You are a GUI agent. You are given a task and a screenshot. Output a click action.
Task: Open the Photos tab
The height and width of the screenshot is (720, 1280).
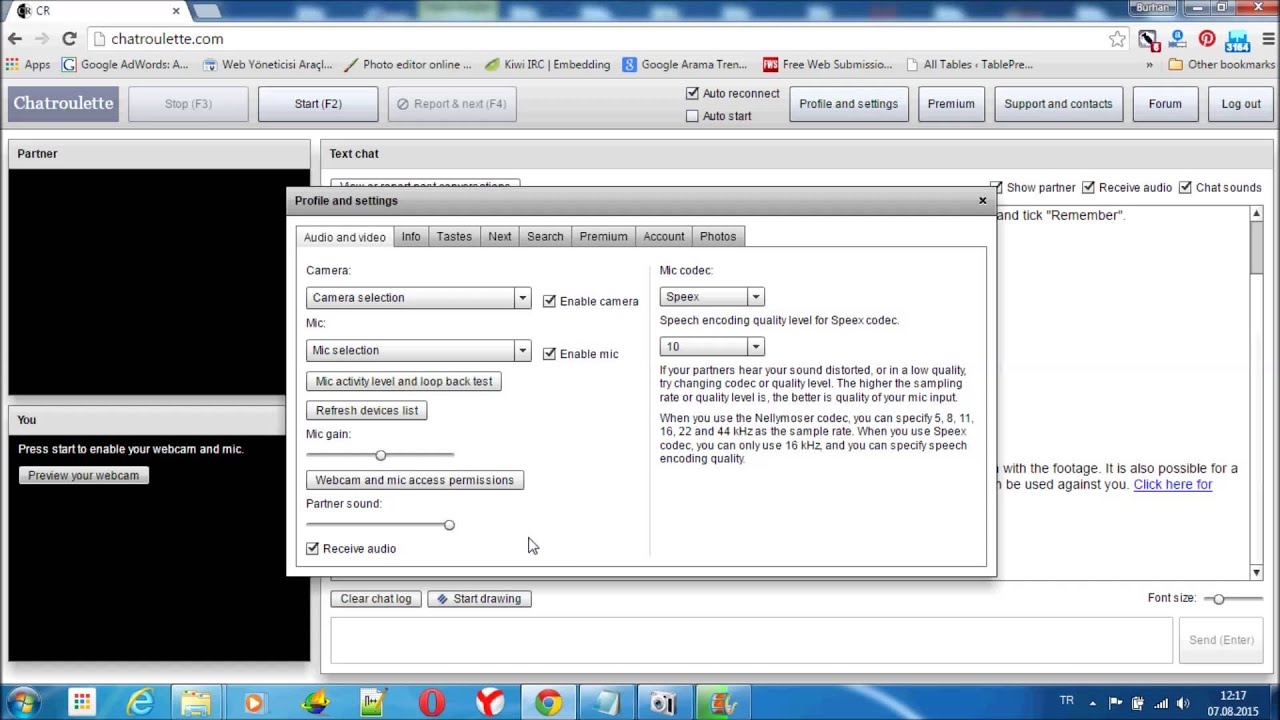(x=718, y=237)
